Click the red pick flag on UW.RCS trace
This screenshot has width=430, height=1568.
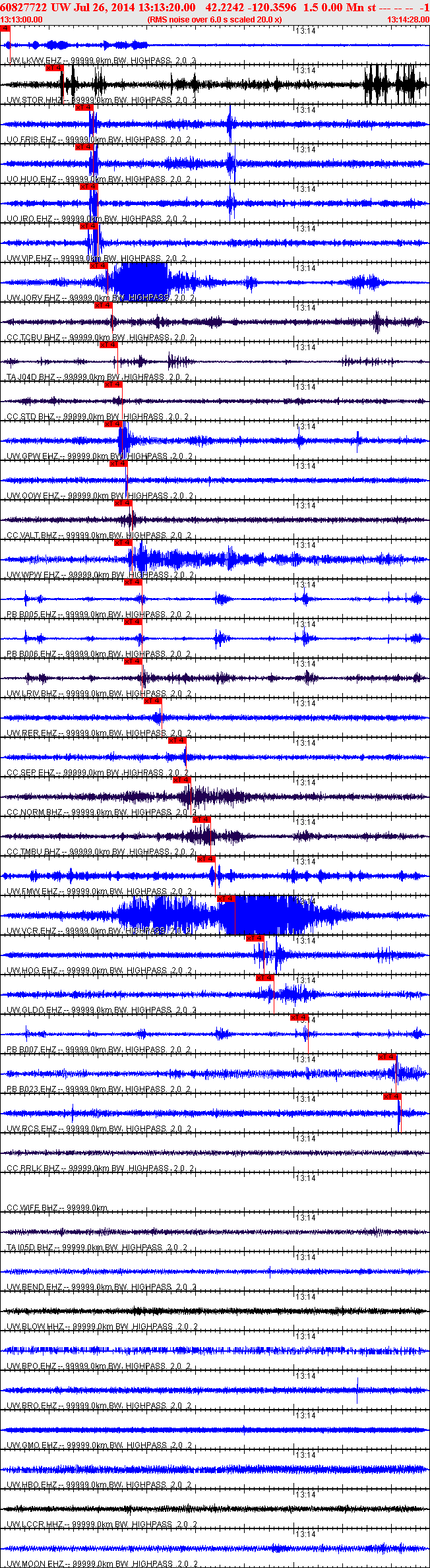pyautogui.click(x=392, y=1096)
